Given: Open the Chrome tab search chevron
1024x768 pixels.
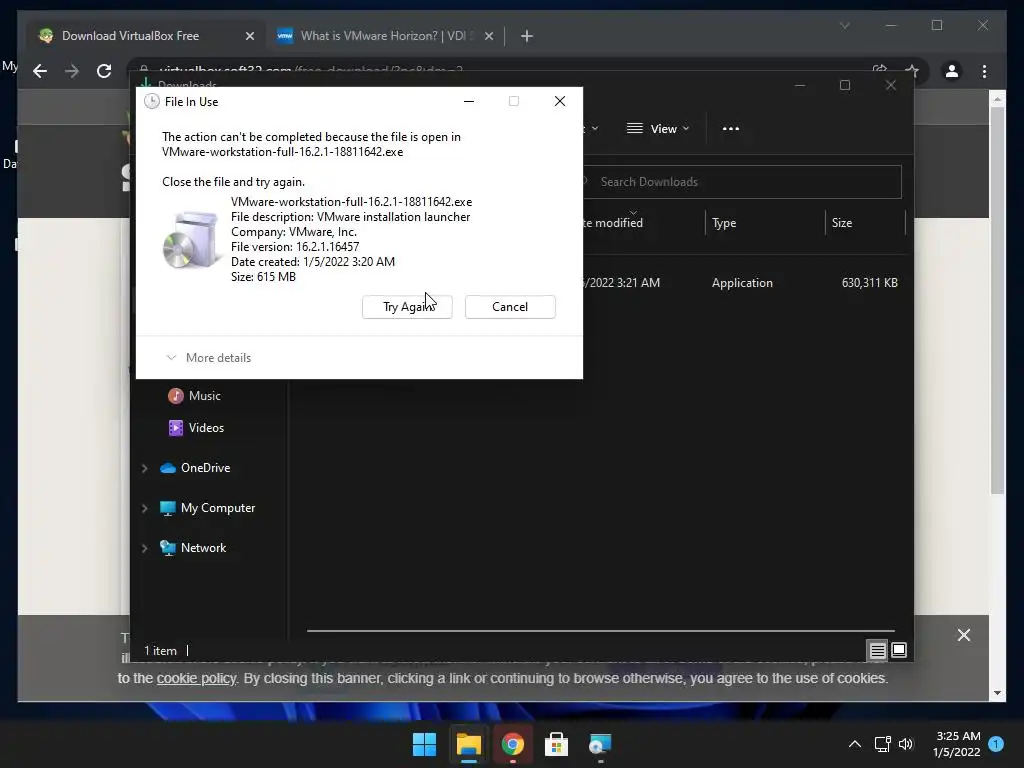Looking at the screenshot, I should click(844, 25).
